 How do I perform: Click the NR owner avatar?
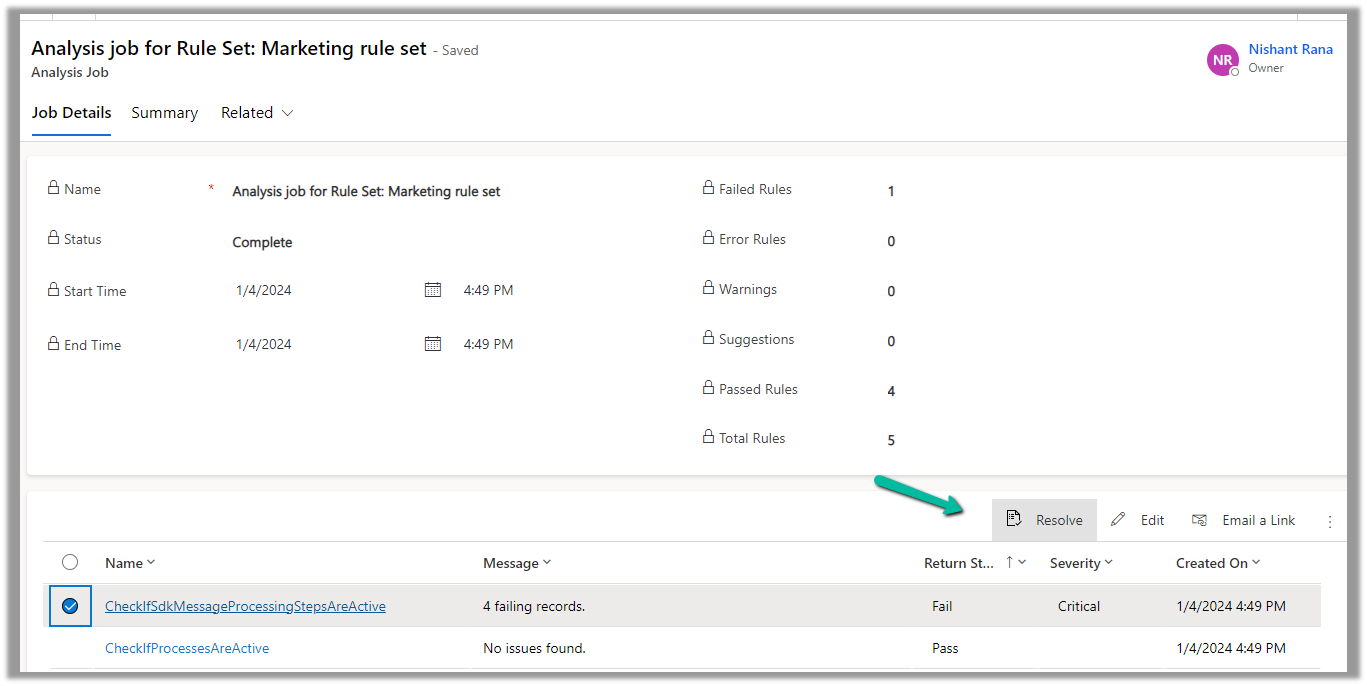(x=1222, y=60)
